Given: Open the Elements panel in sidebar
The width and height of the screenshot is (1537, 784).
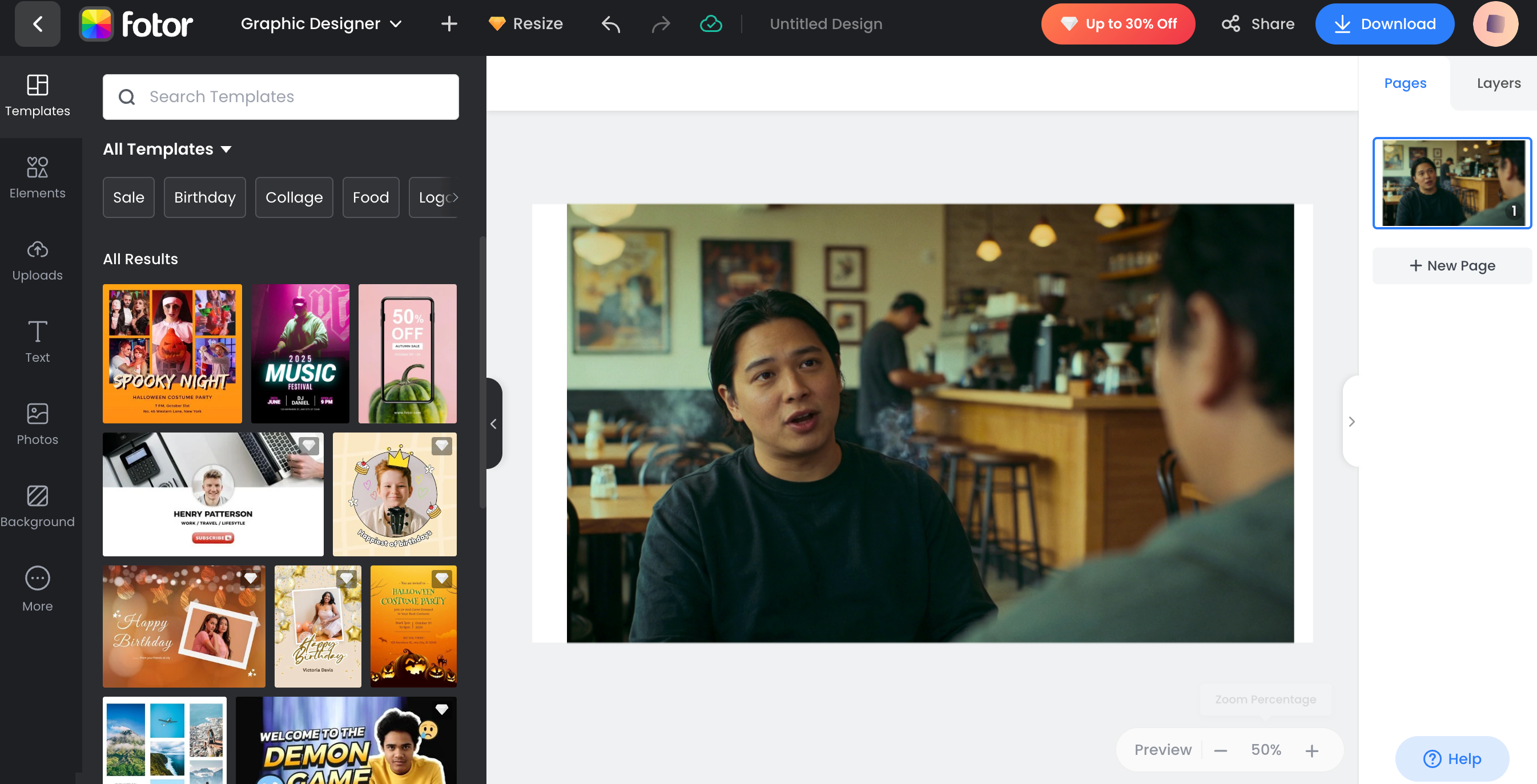Looking at the screenshot, I should point(37,177).
